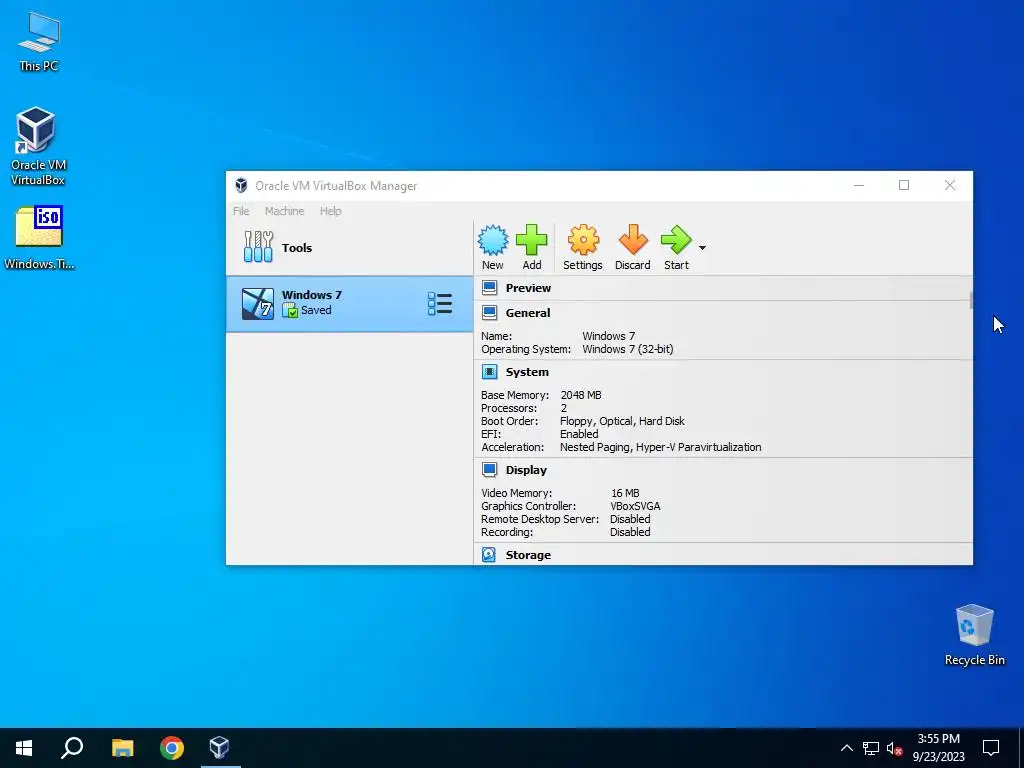The width and height of the screenshot is (1024, 768).
Task: Click the Recording "Disabled" value
Action: tap(630, 532)
